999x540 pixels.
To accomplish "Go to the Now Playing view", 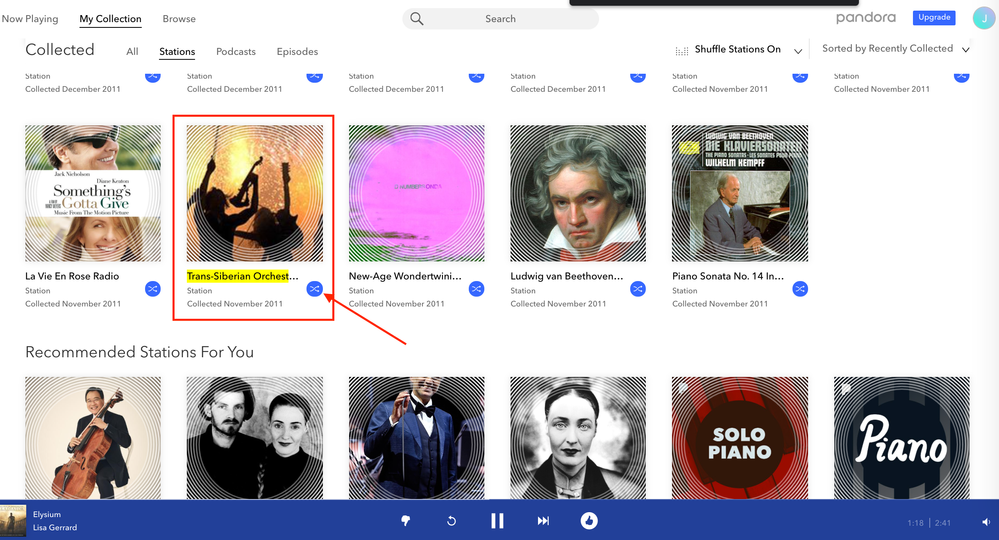I will point(30,19).
